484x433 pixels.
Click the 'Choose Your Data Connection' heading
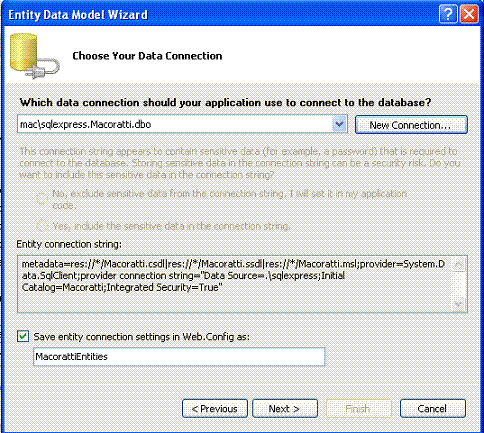147,56
